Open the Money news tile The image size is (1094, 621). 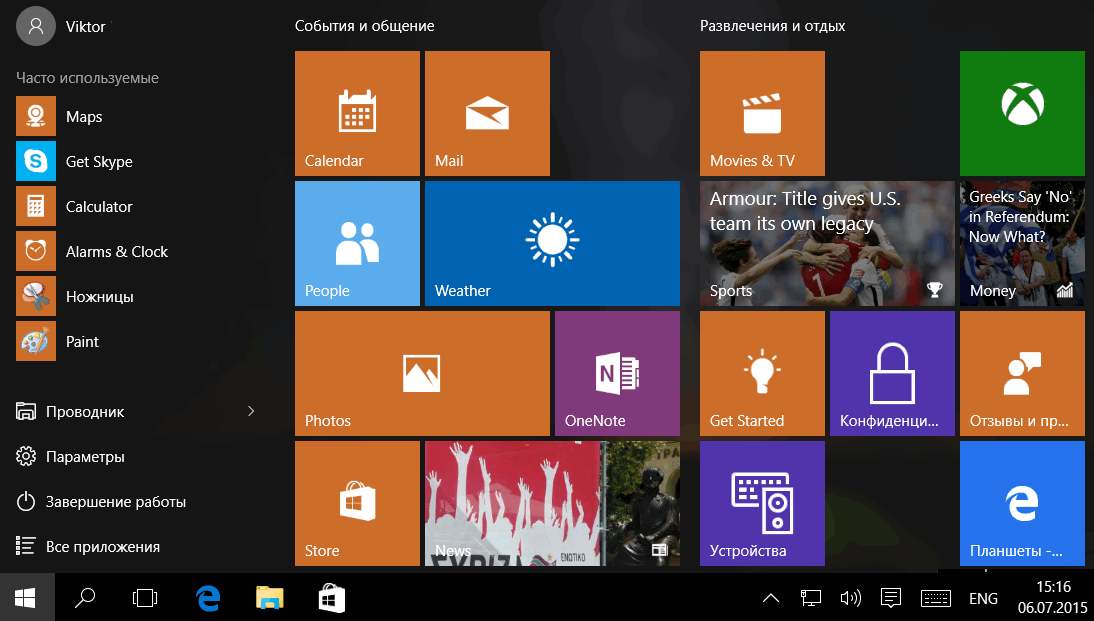pyautogui.click(x=1022, y=244)
